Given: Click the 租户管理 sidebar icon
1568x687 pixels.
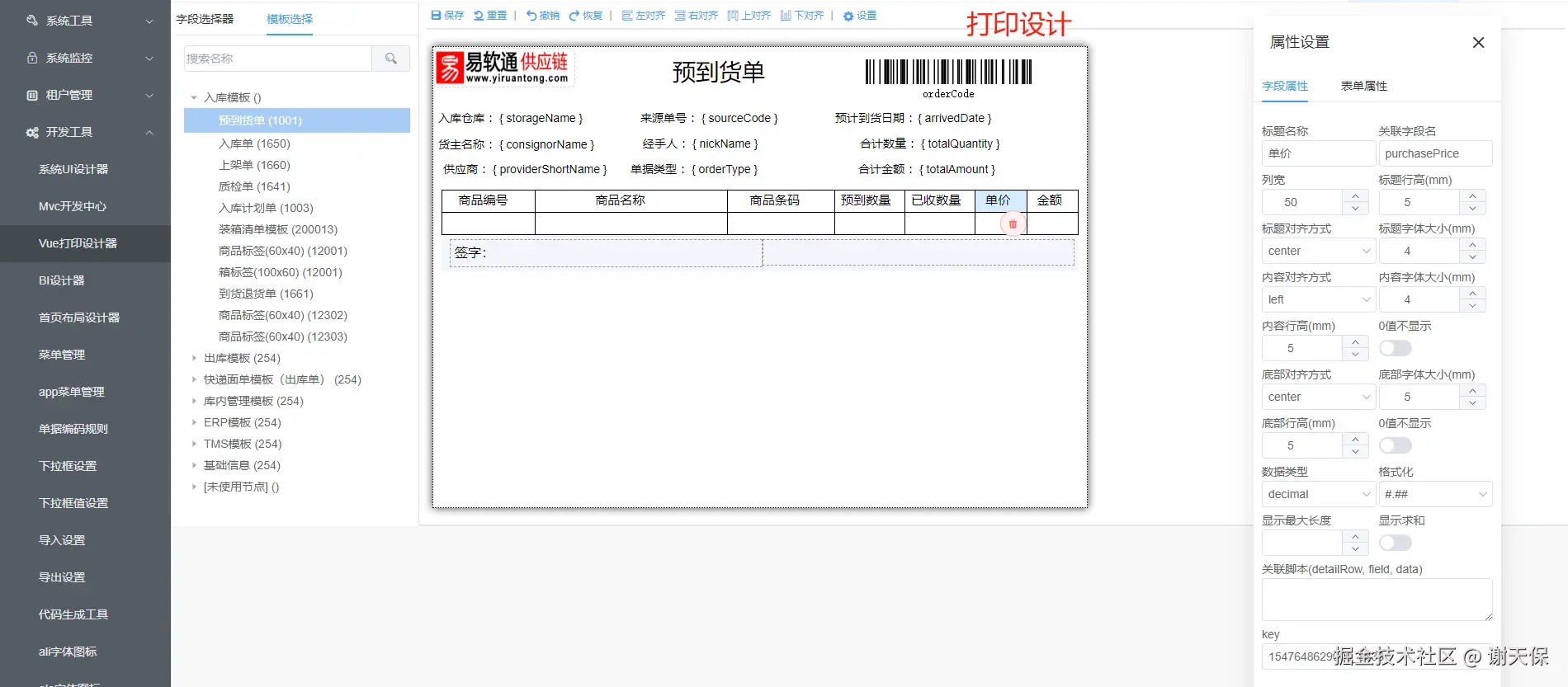Looking at the screenshot, I should 32,95.
